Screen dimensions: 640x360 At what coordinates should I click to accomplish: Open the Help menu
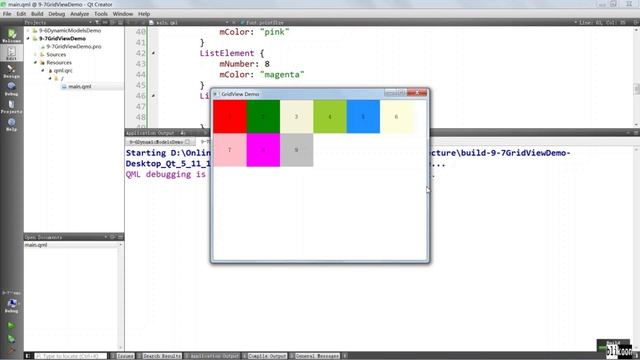(144, 14)
